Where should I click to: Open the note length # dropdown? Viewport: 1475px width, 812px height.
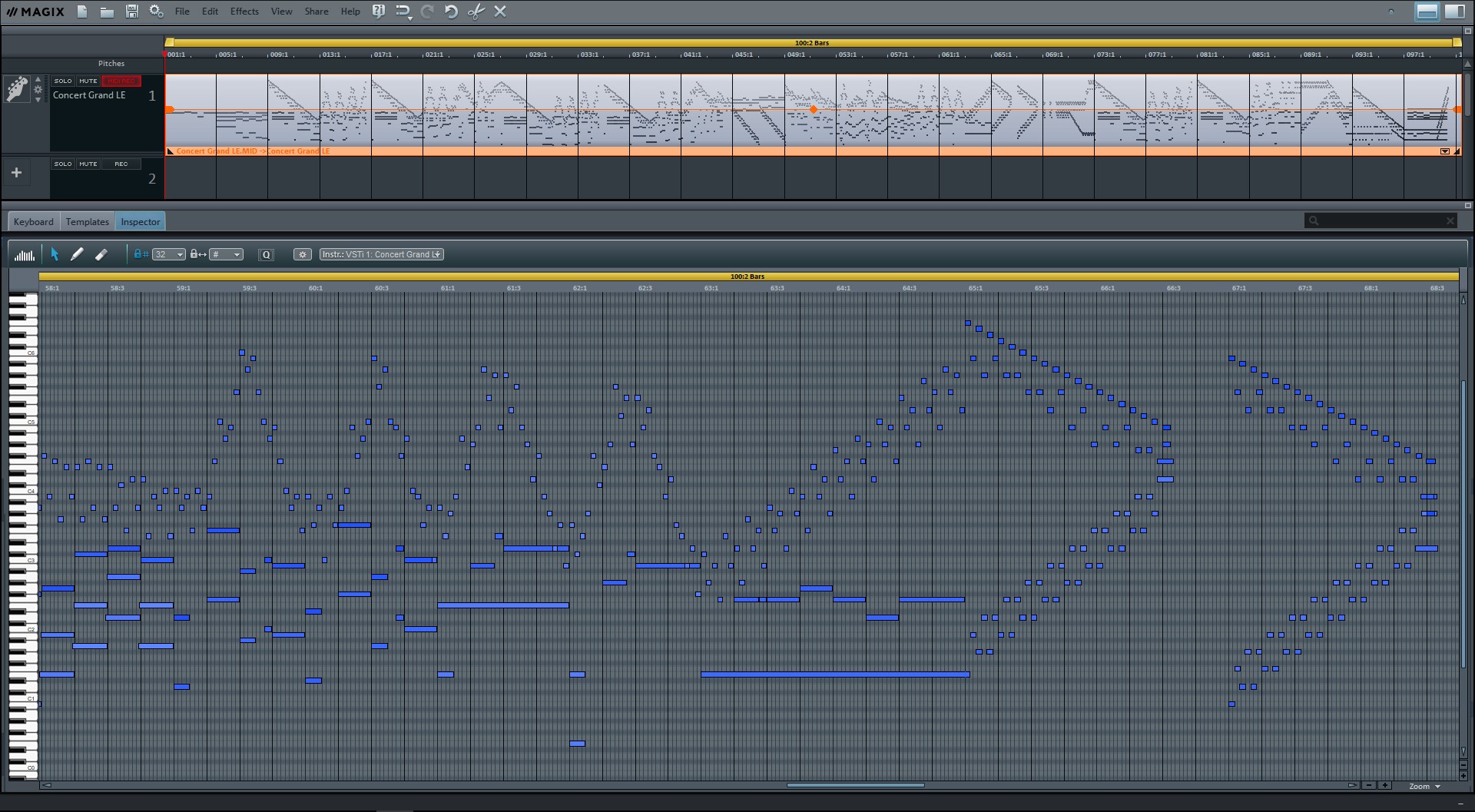[x=227, y=254]
